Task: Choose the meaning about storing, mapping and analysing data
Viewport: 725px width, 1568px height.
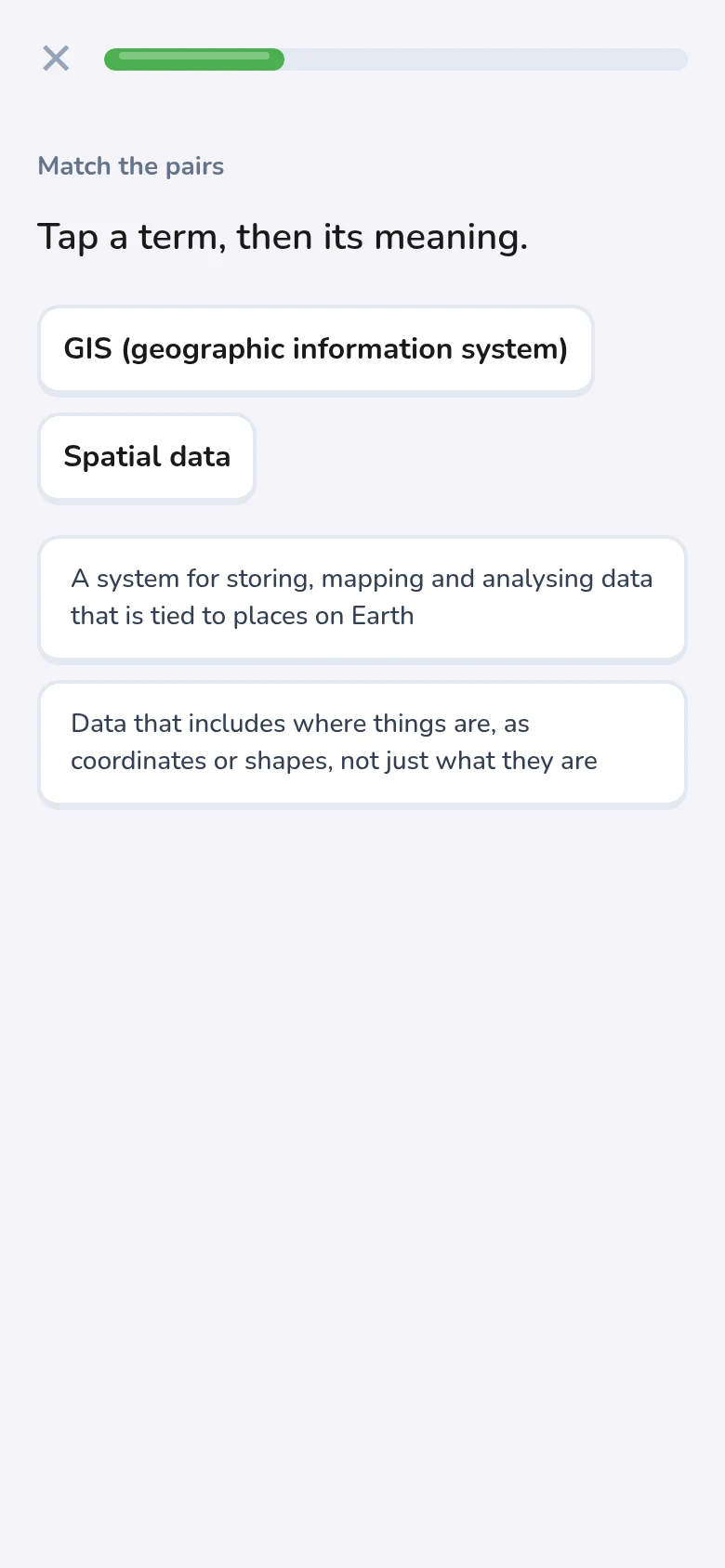Action: [x=362, y=599]
